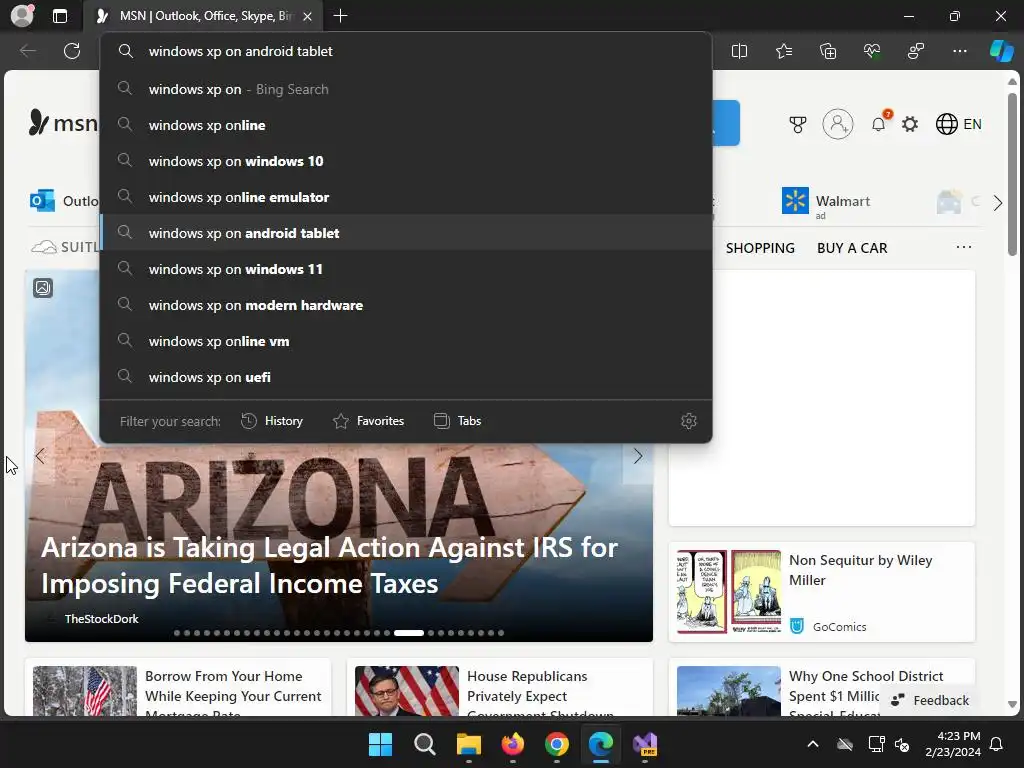Open MSN notifications bell
Image resolution: width=1024 pixels, height=768 pixels.
point(879,123)
